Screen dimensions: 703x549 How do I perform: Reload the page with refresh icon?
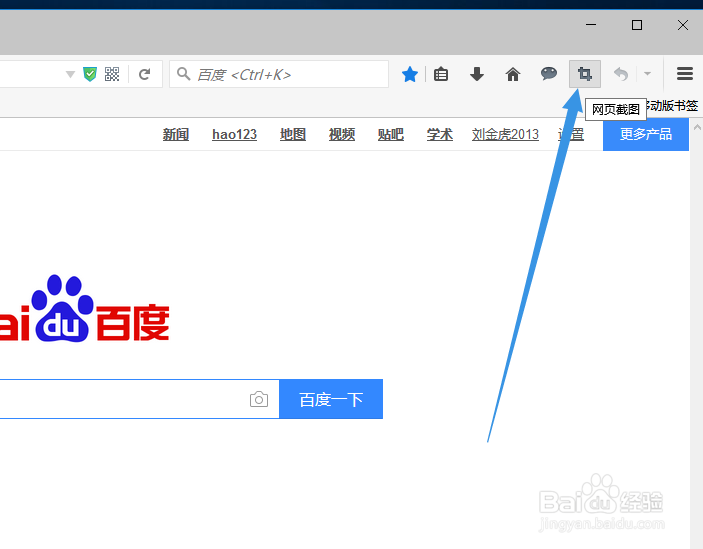[144, 74]
